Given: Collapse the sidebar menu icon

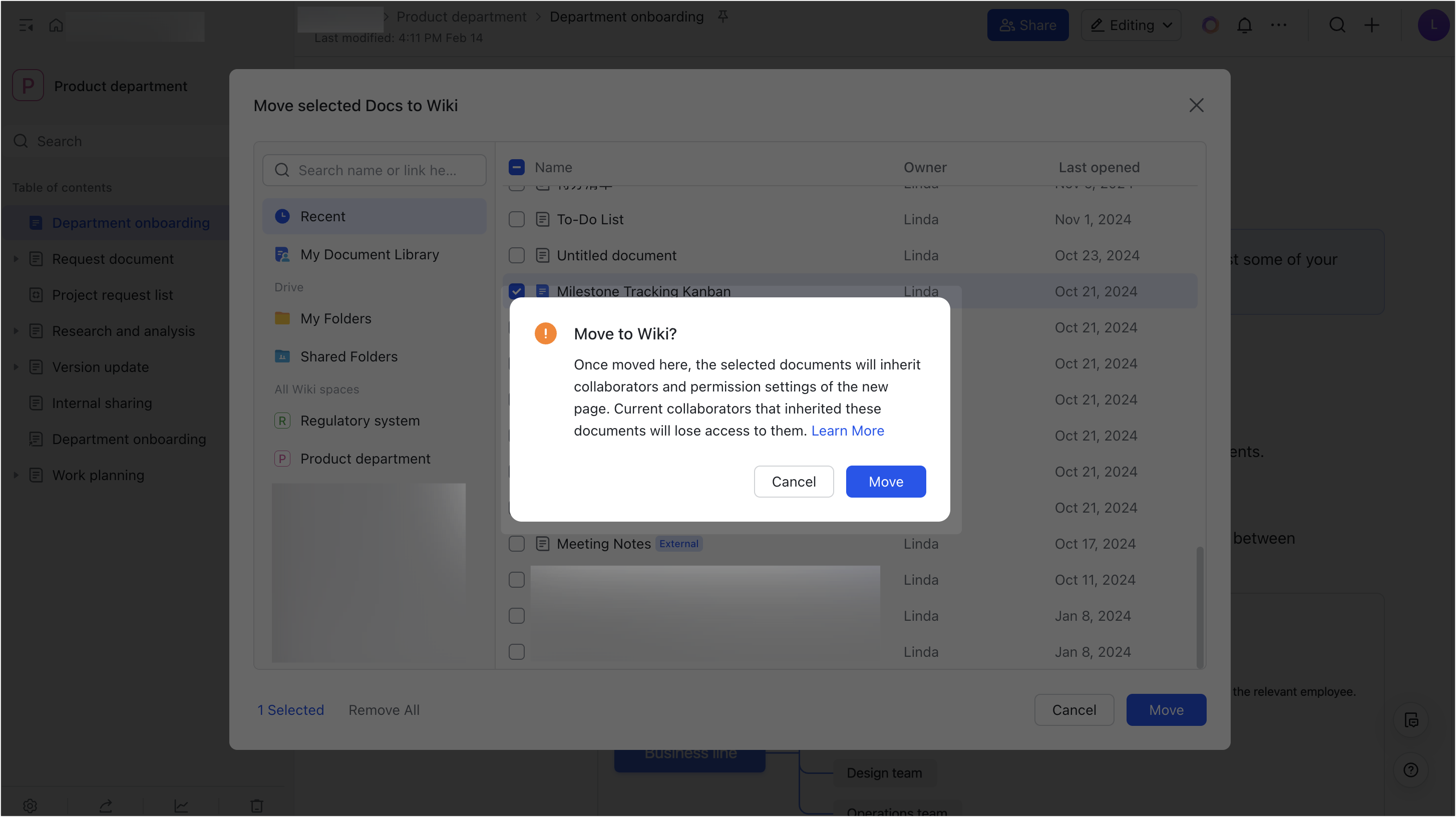Looking at the screenshot, I should tap(26, 25).
